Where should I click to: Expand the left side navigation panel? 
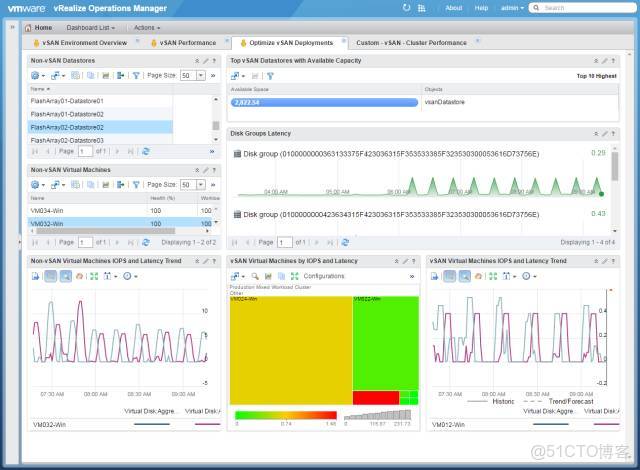point(12,27)
